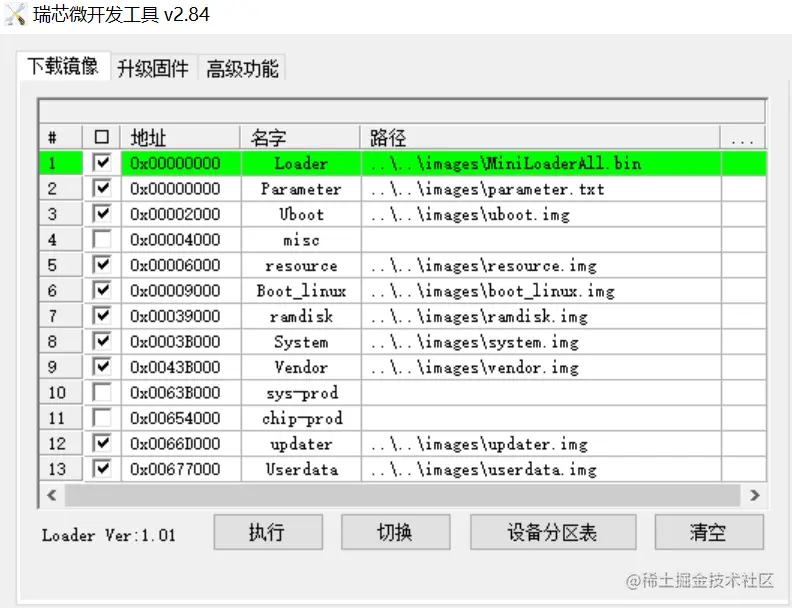
Task: Uncheck the Boot_linux row checkbox
Action: (102, 290)
